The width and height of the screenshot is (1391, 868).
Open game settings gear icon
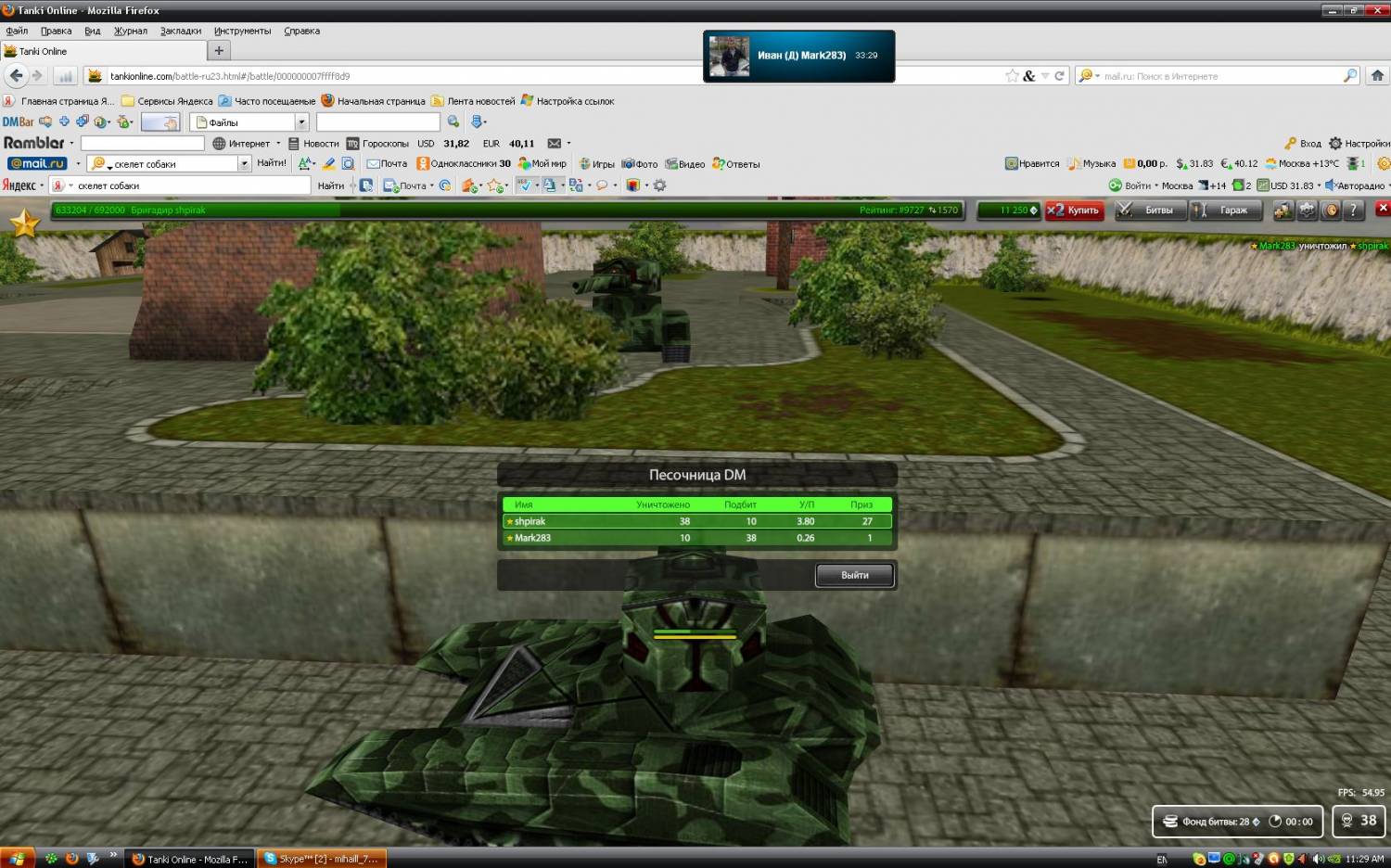(1308, 211)
